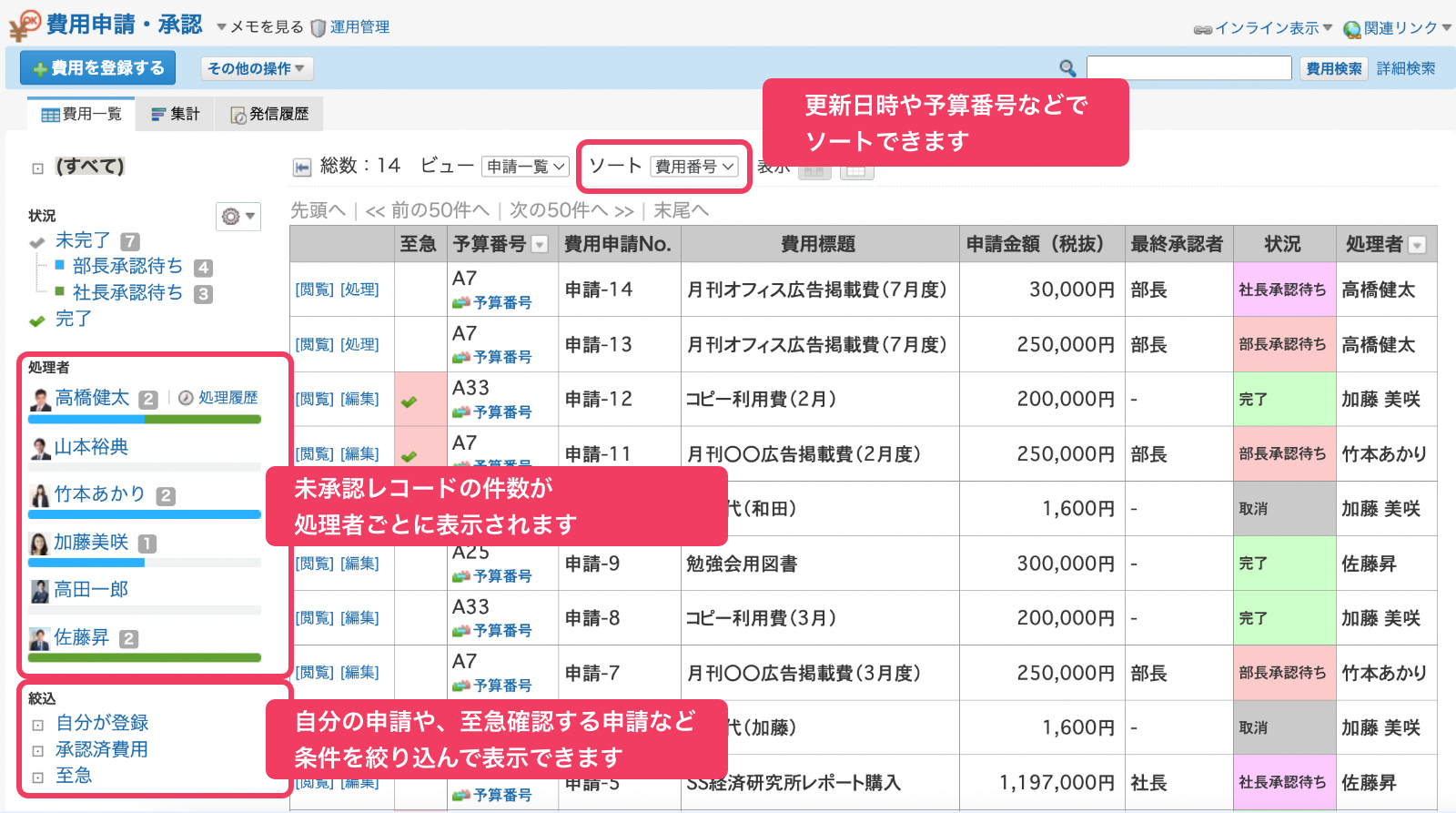Click the 費用を登録する button
Screen dimensions: 1456x813
(98, 68)
